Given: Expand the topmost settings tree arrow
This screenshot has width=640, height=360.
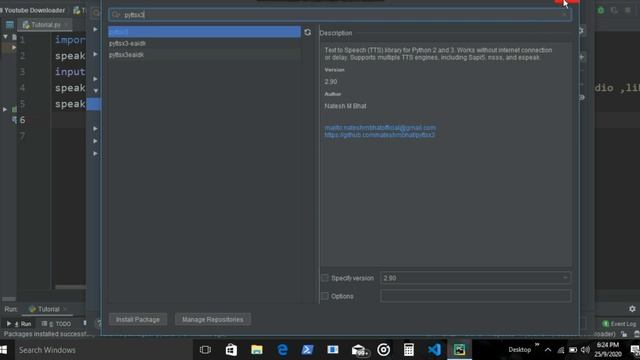Looking at the screenshot, I should (x=95, y=29).
